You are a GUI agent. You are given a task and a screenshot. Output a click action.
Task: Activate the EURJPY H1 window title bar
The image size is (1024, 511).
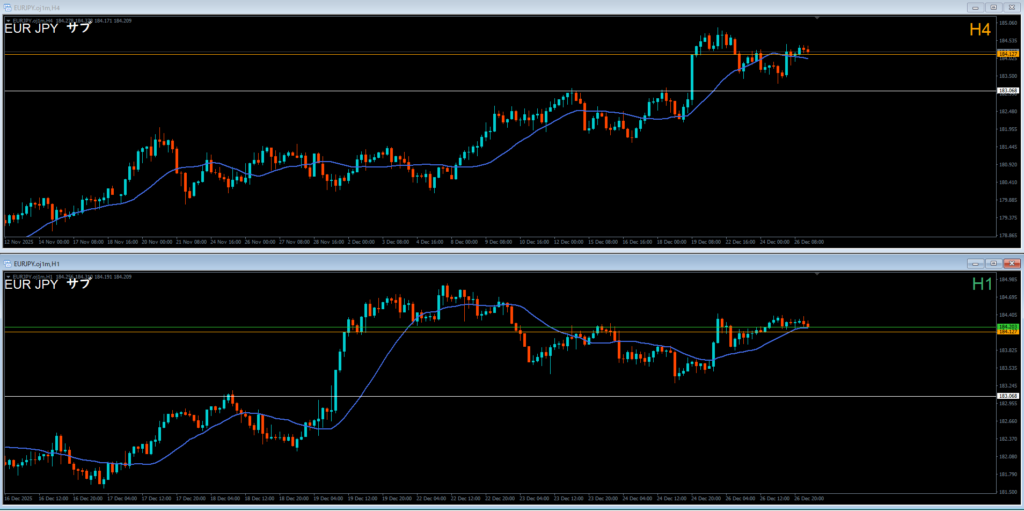coord(400,263)
